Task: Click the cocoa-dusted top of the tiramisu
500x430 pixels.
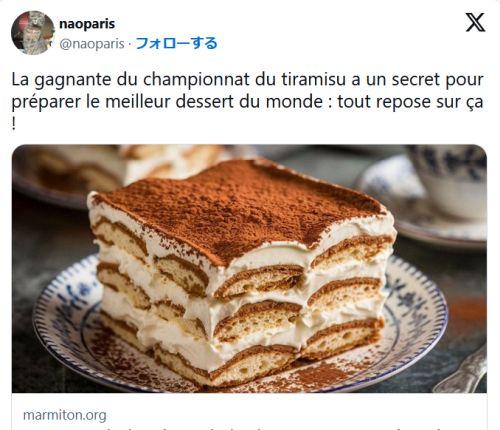Action: pyautogui.click(x=240, y=207)
